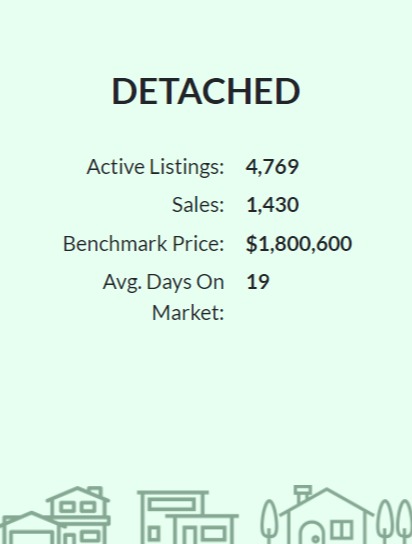Click the upper windows of the left house
The height and width of the screenshot is (544, 412).
click(78, 507)
